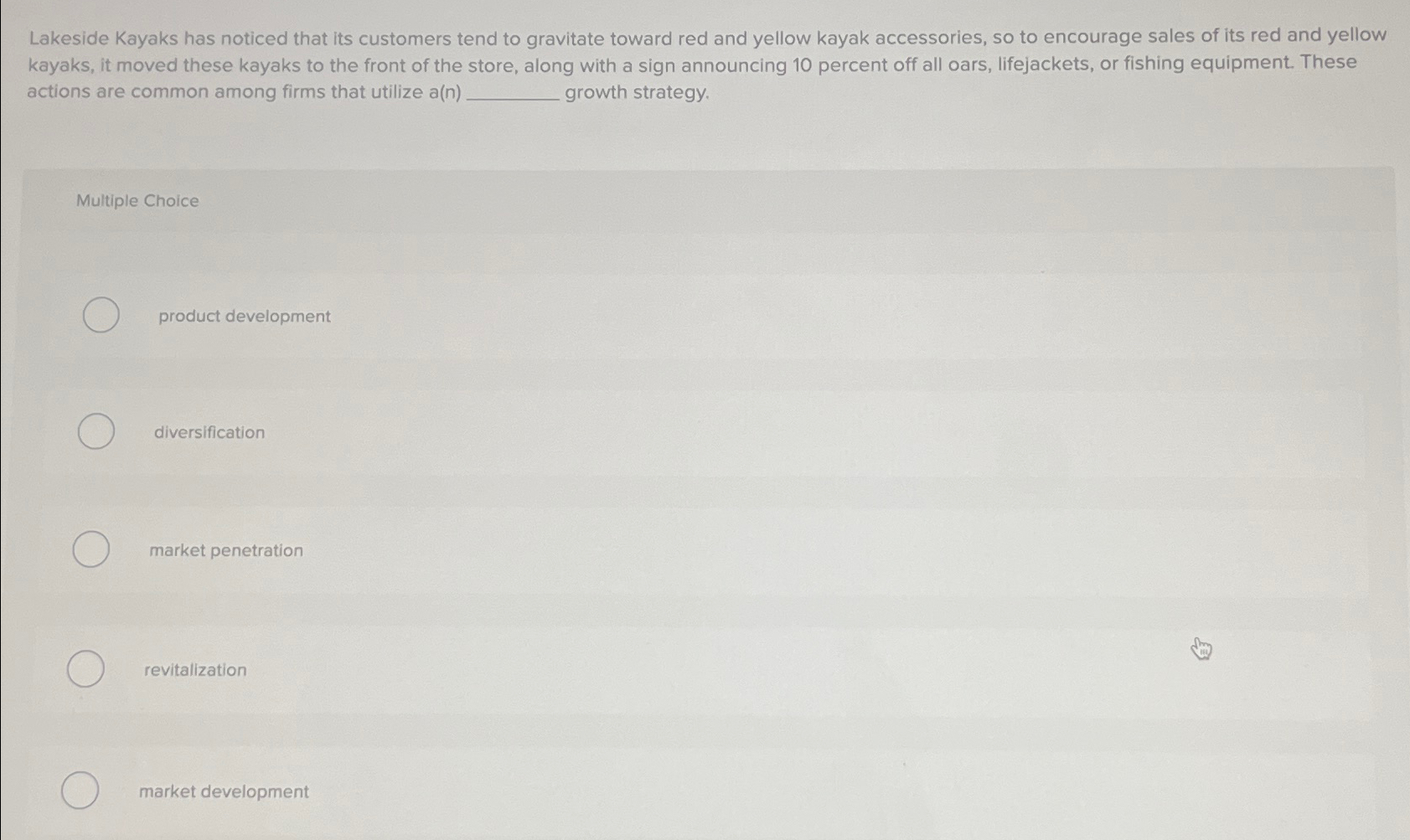Select the market development radio button
This screenshot has height=840, width=1410.
coord(80,789)
